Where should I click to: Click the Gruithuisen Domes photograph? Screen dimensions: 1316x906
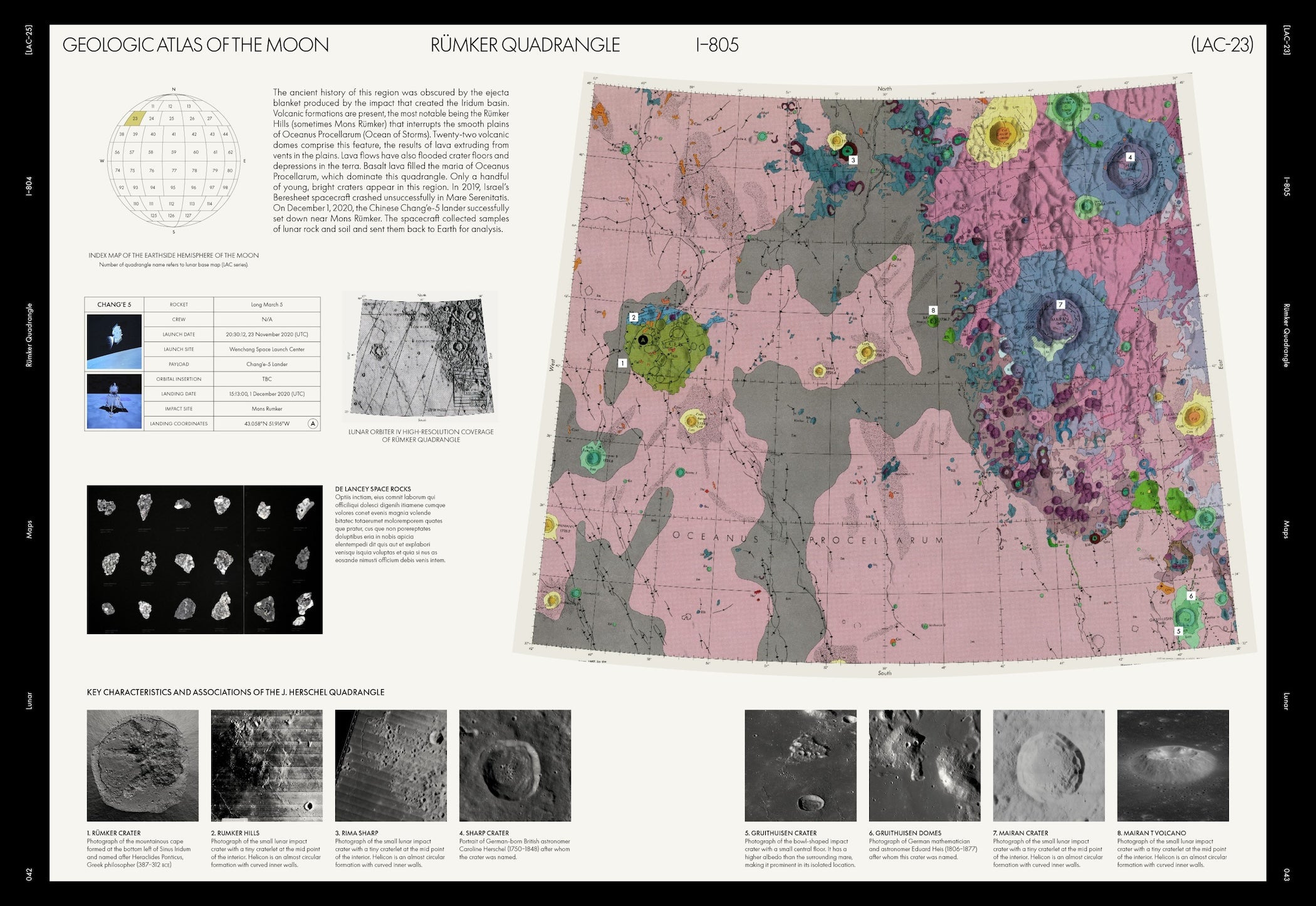924,765
